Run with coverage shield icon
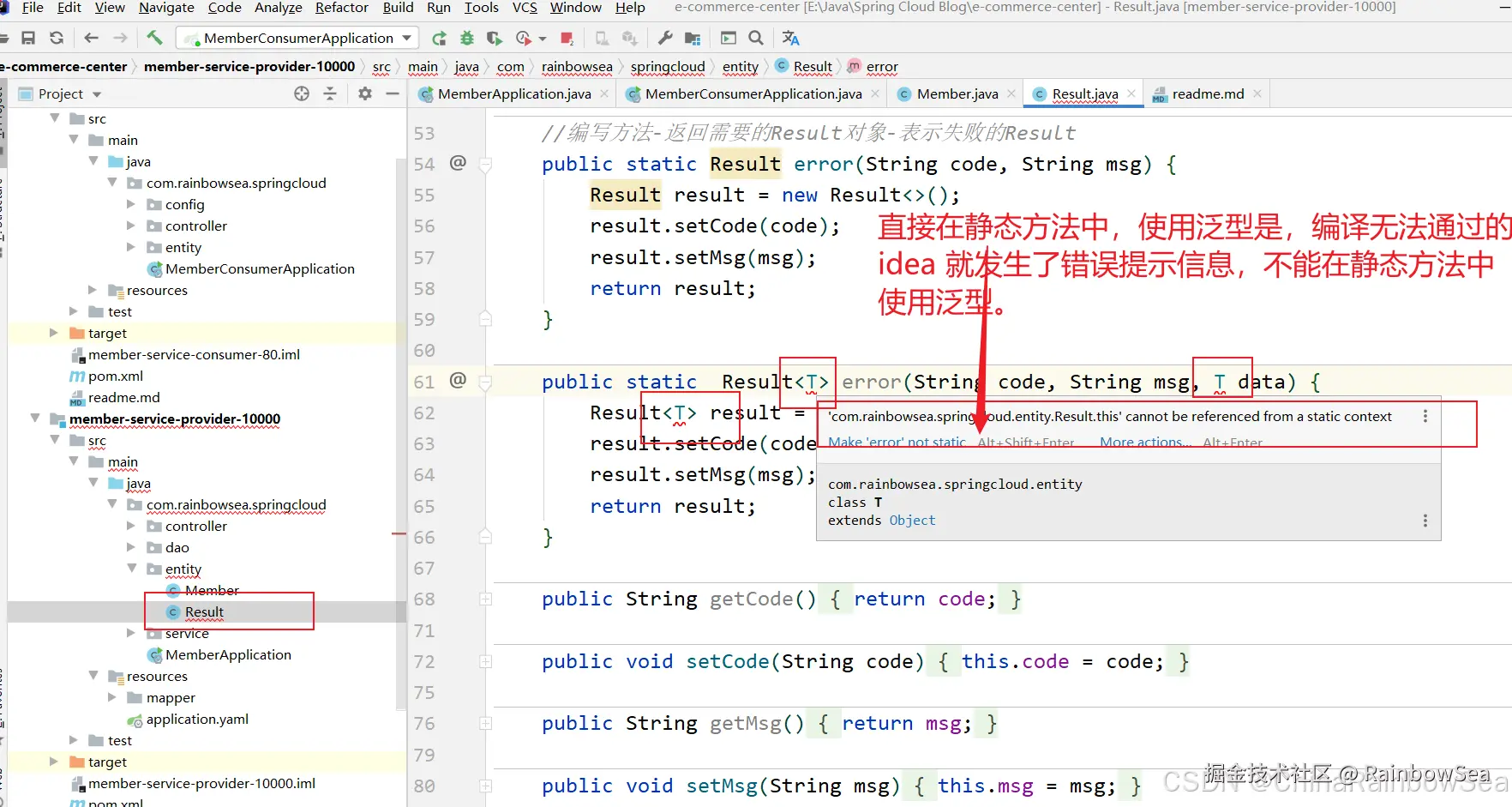Viewport: 1512px width, 807px height. click(494, 39)
